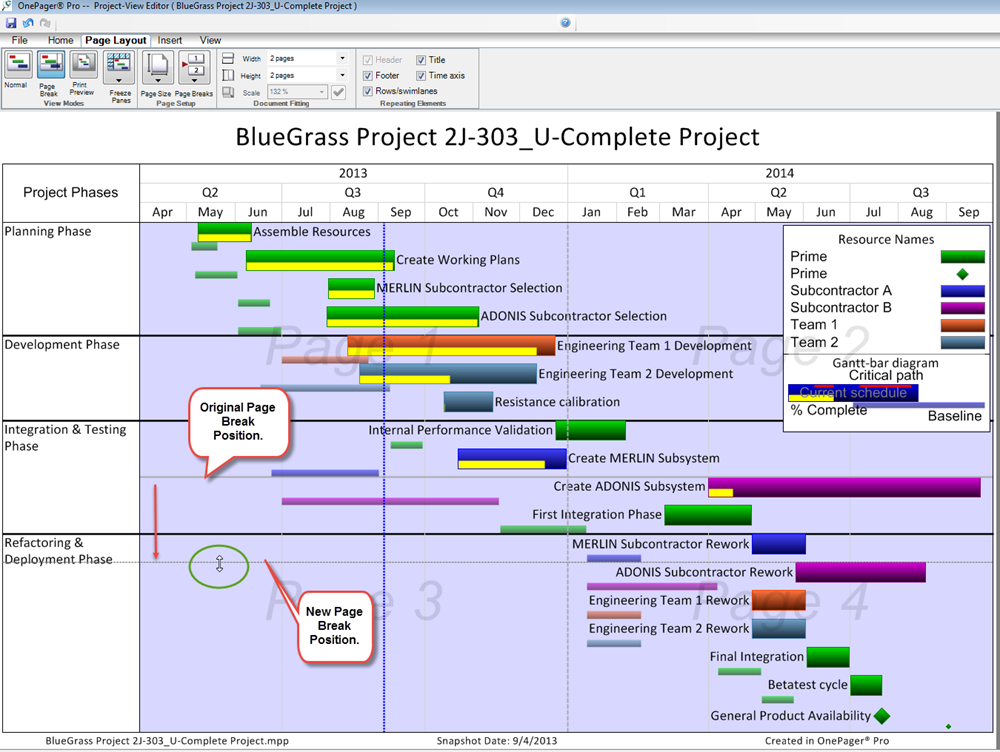1000x752 pixels.
Task: Open the View tab
Action: pyautogui.click(x=210, y=40)
